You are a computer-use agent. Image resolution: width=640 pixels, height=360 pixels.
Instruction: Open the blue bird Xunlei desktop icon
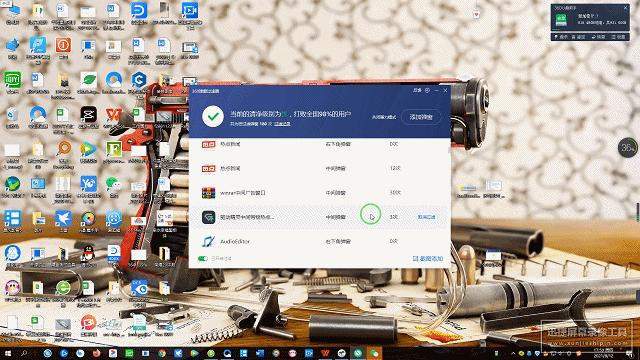point(63,218)
